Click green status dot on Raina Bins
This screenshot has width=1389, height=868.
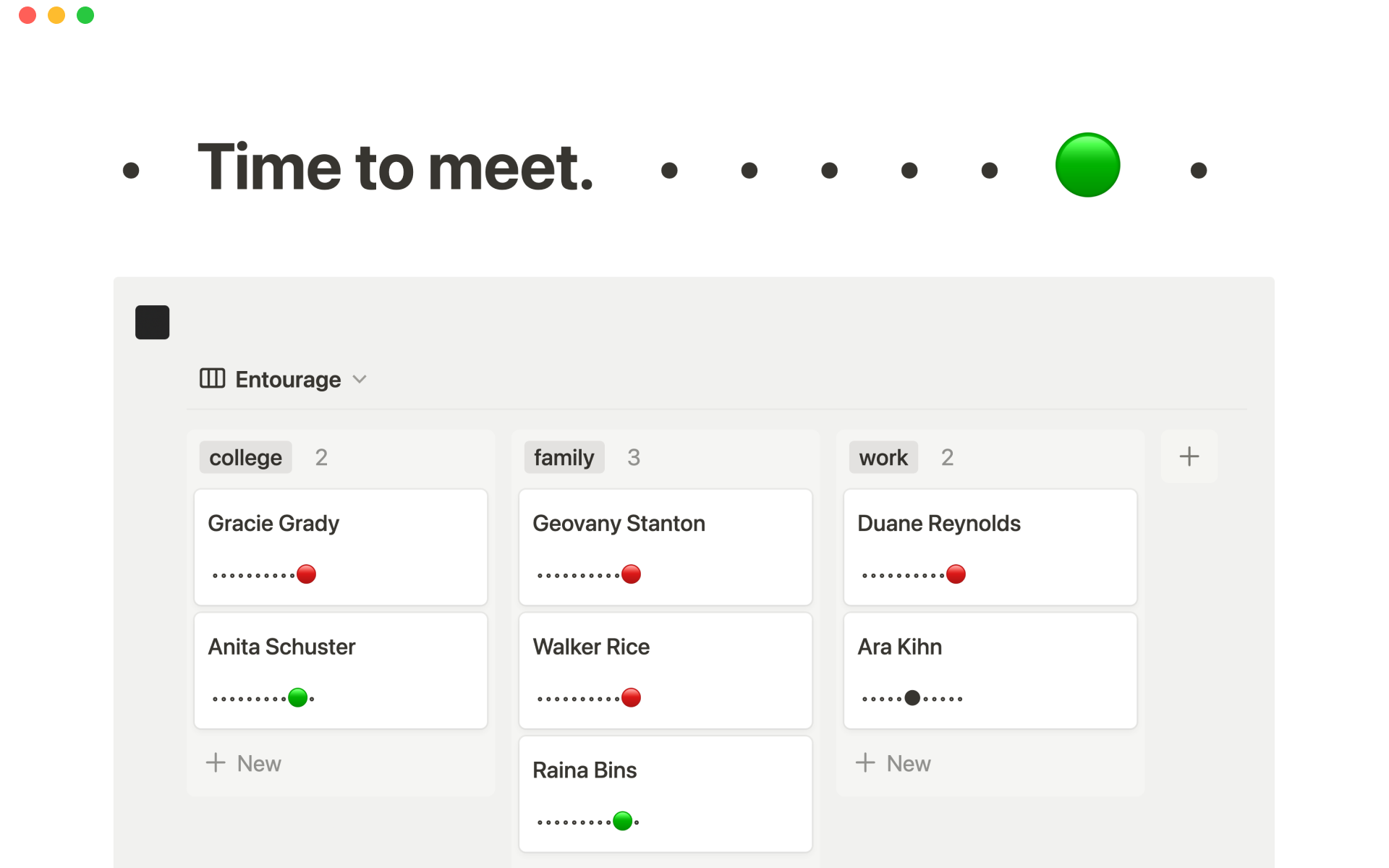pos(623,821)
